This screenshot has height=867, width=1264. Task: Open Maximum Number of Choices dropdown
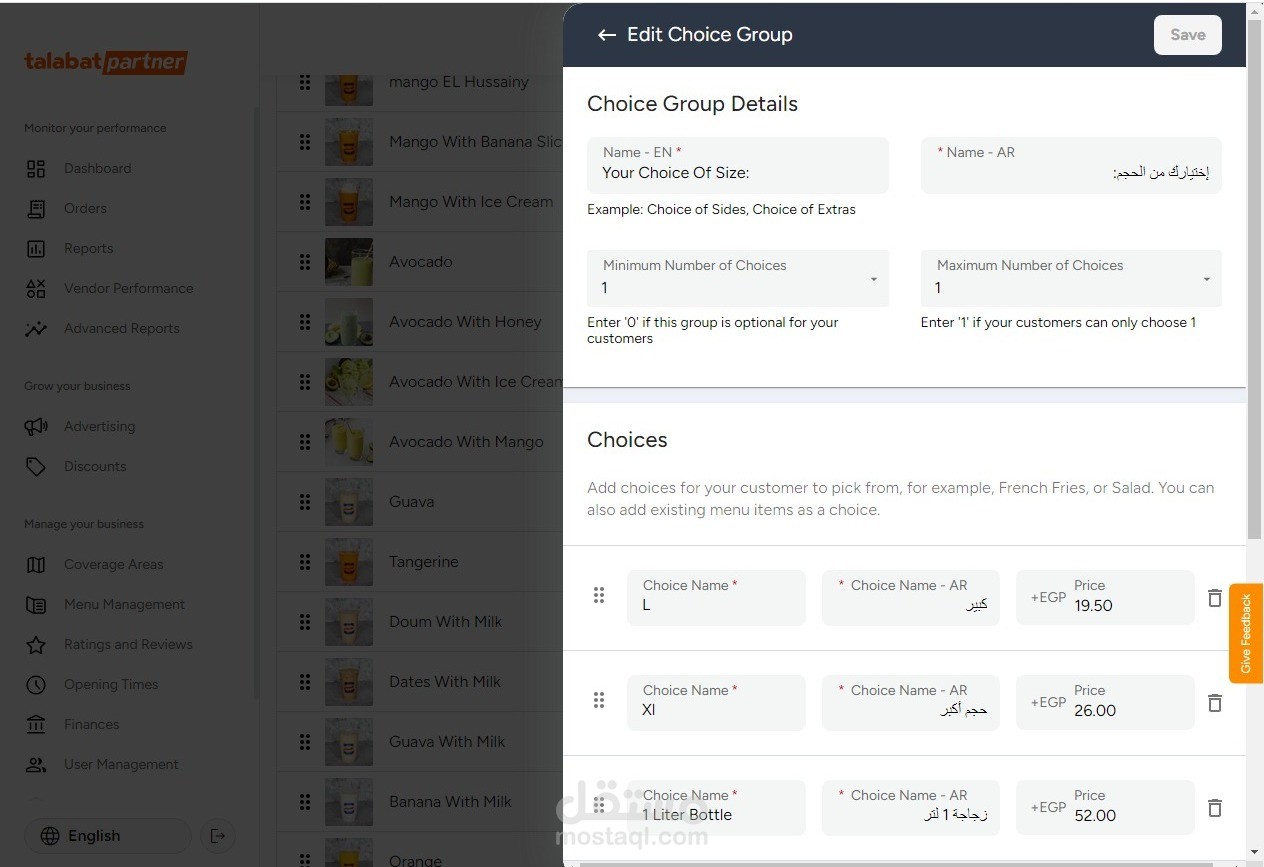tap(1071, 279)
